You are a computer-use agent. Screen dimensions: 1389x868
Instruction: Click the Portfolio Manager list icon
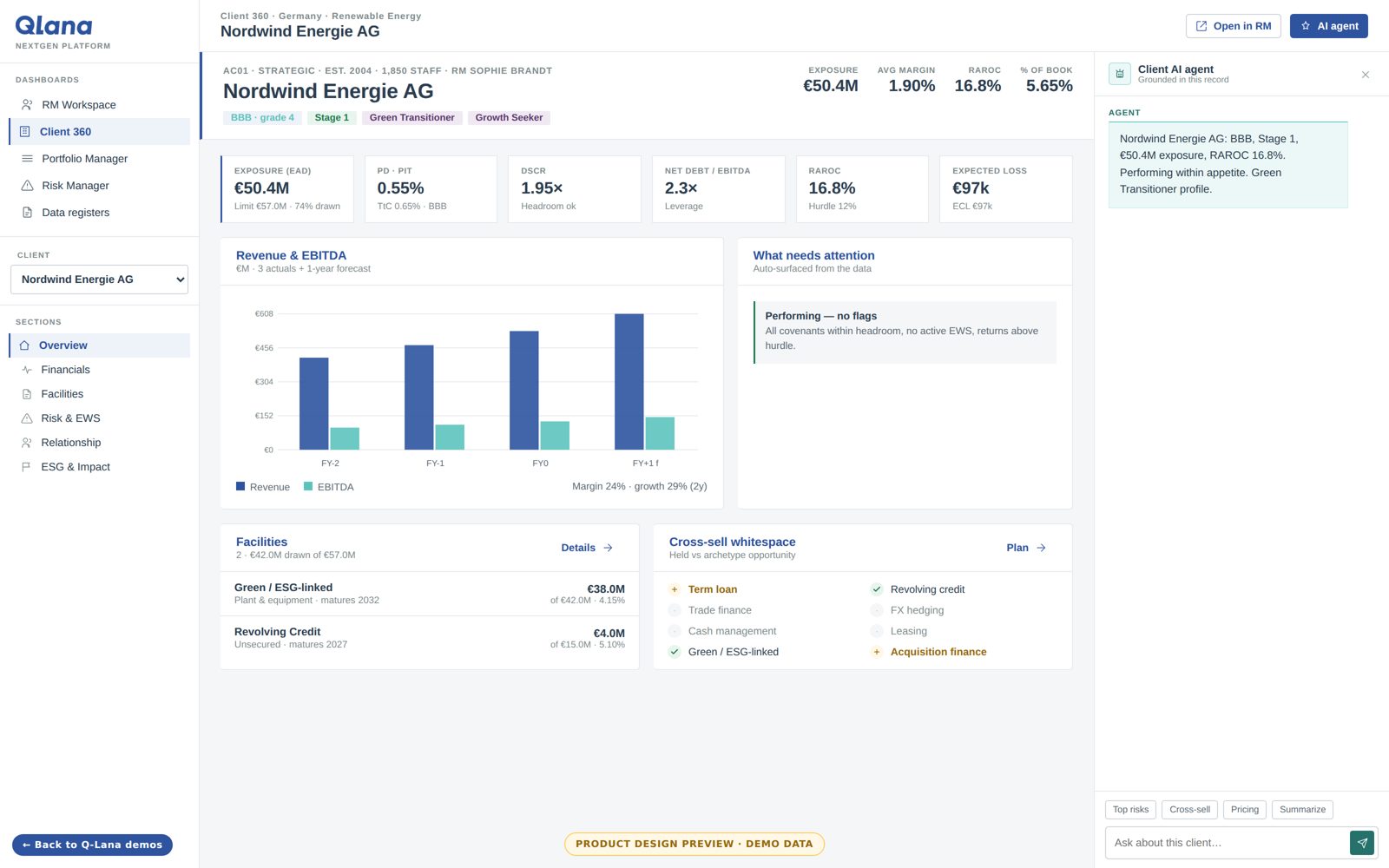click(x=27, y=159)
